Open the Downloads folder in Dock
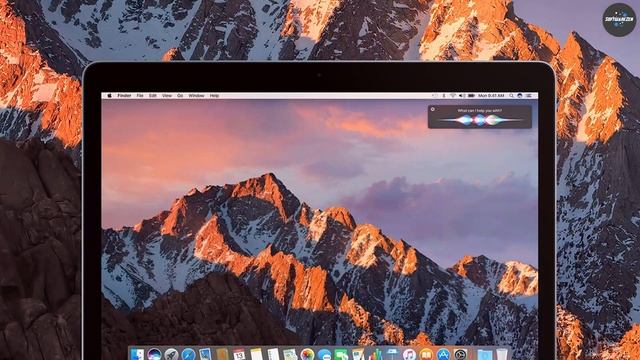 click(x=484, y=354)
